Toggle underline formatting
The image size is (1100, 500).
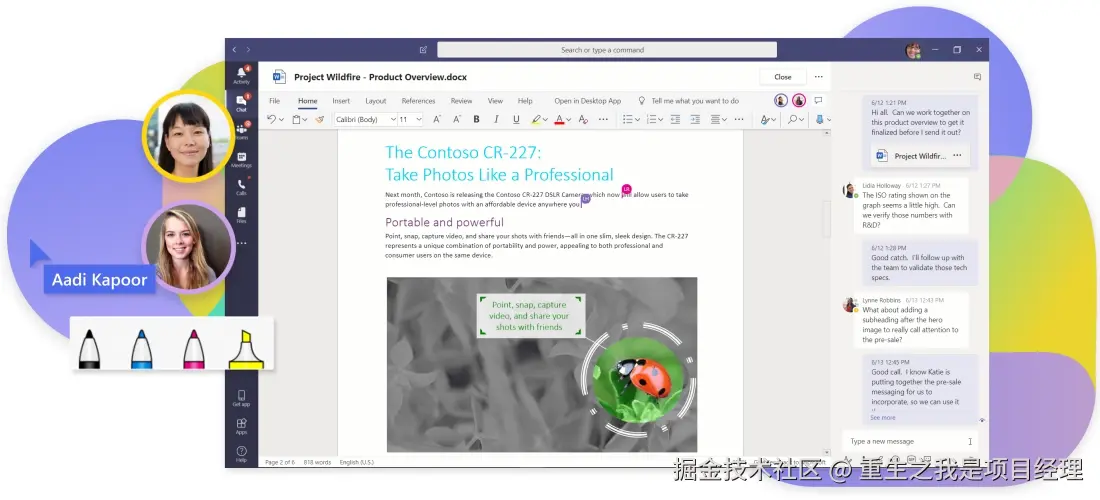[516, 119]
